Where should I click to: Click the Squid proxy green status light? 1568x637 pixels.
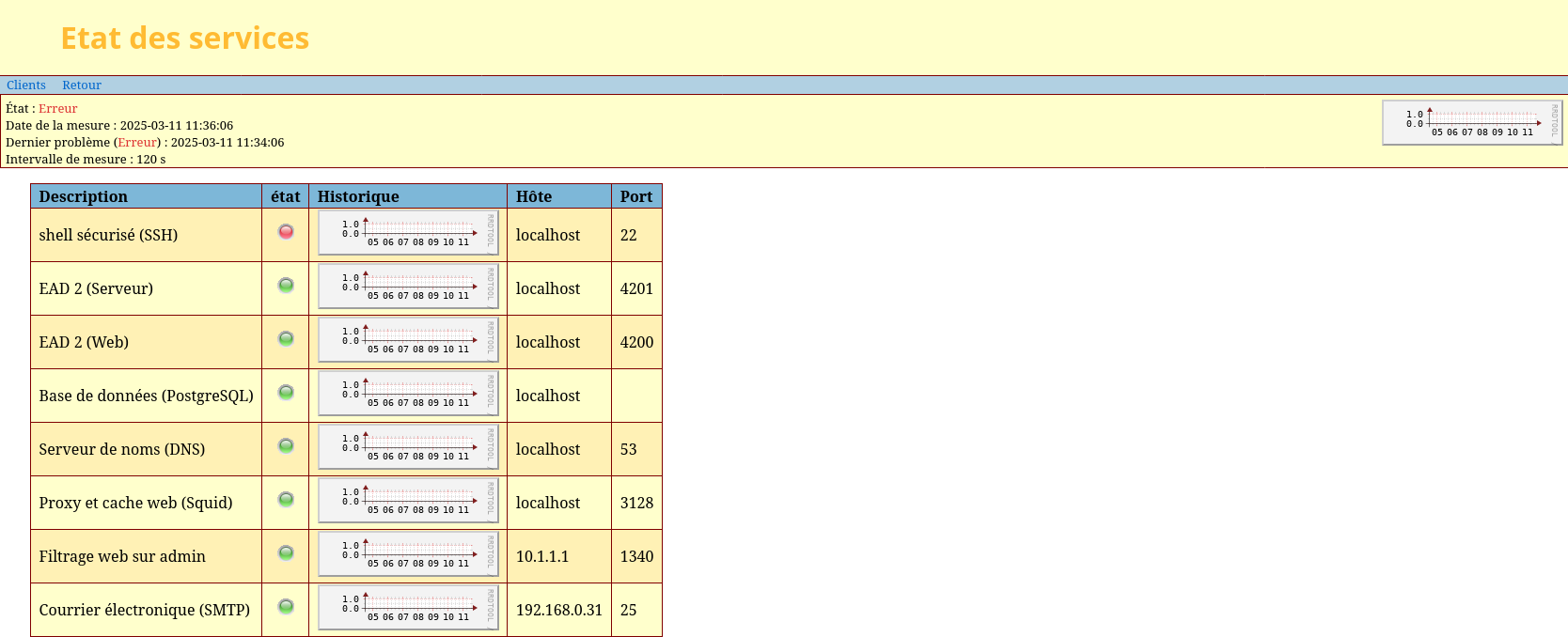click(x=286, y=499)
